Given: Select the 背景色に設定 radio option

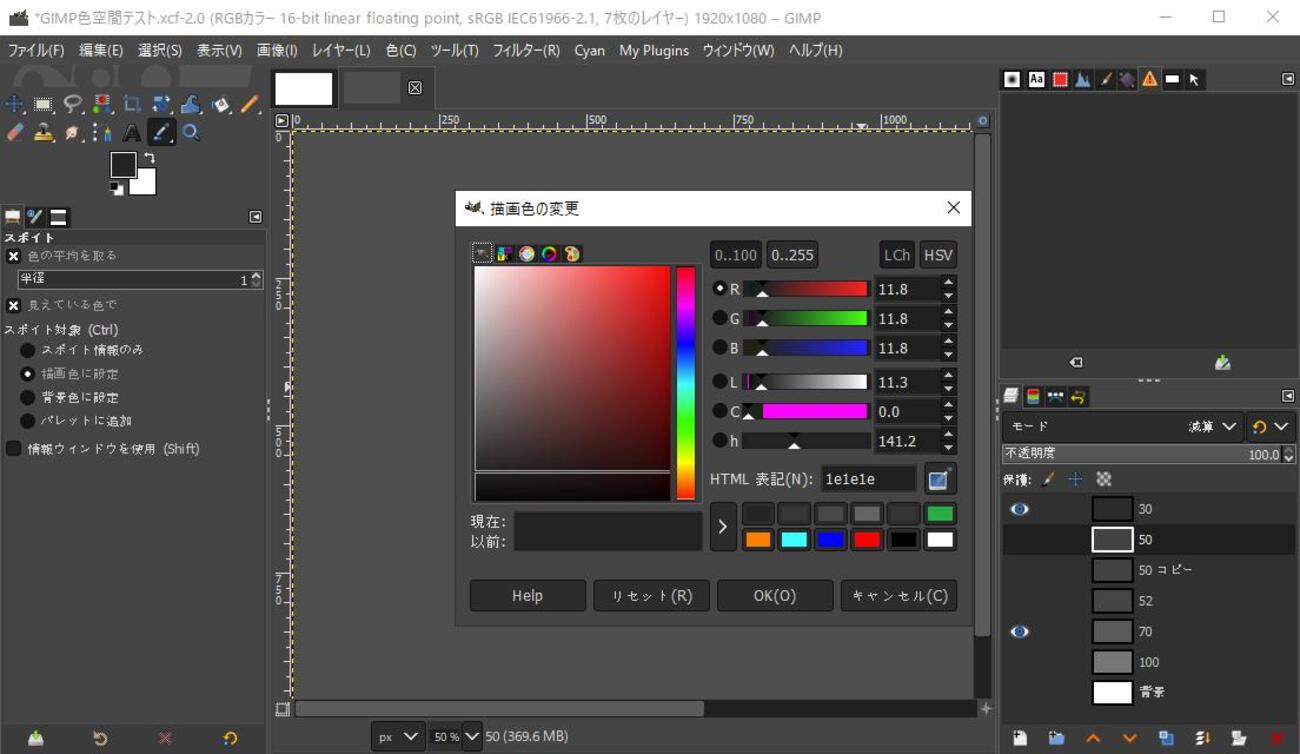Looking at the screenshot, I should (28, 397).
